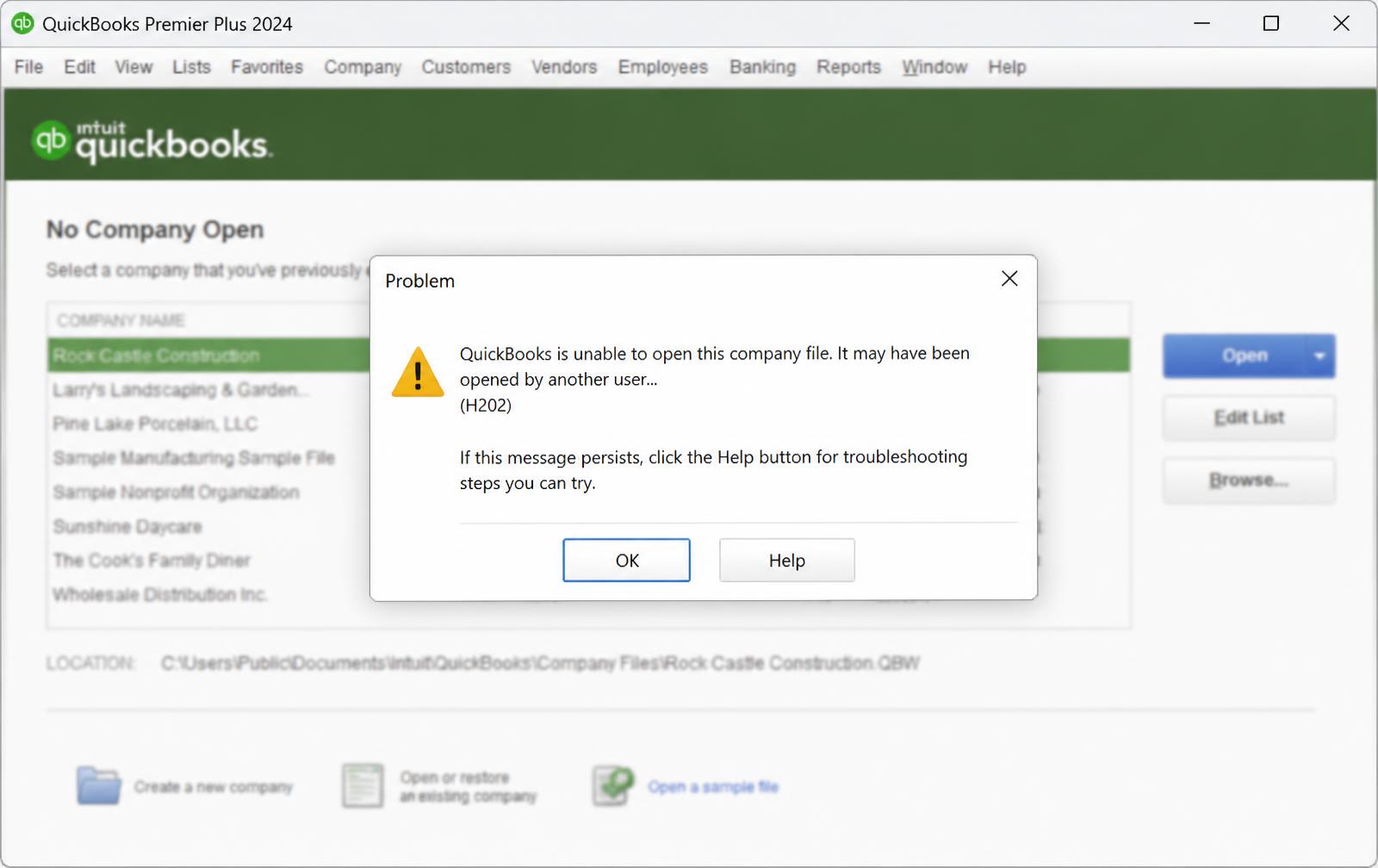The height and width of the screenshot is (868, 1378).
Task: Click the yellow warning icon in Problem dialog
Action: (418, 372)
